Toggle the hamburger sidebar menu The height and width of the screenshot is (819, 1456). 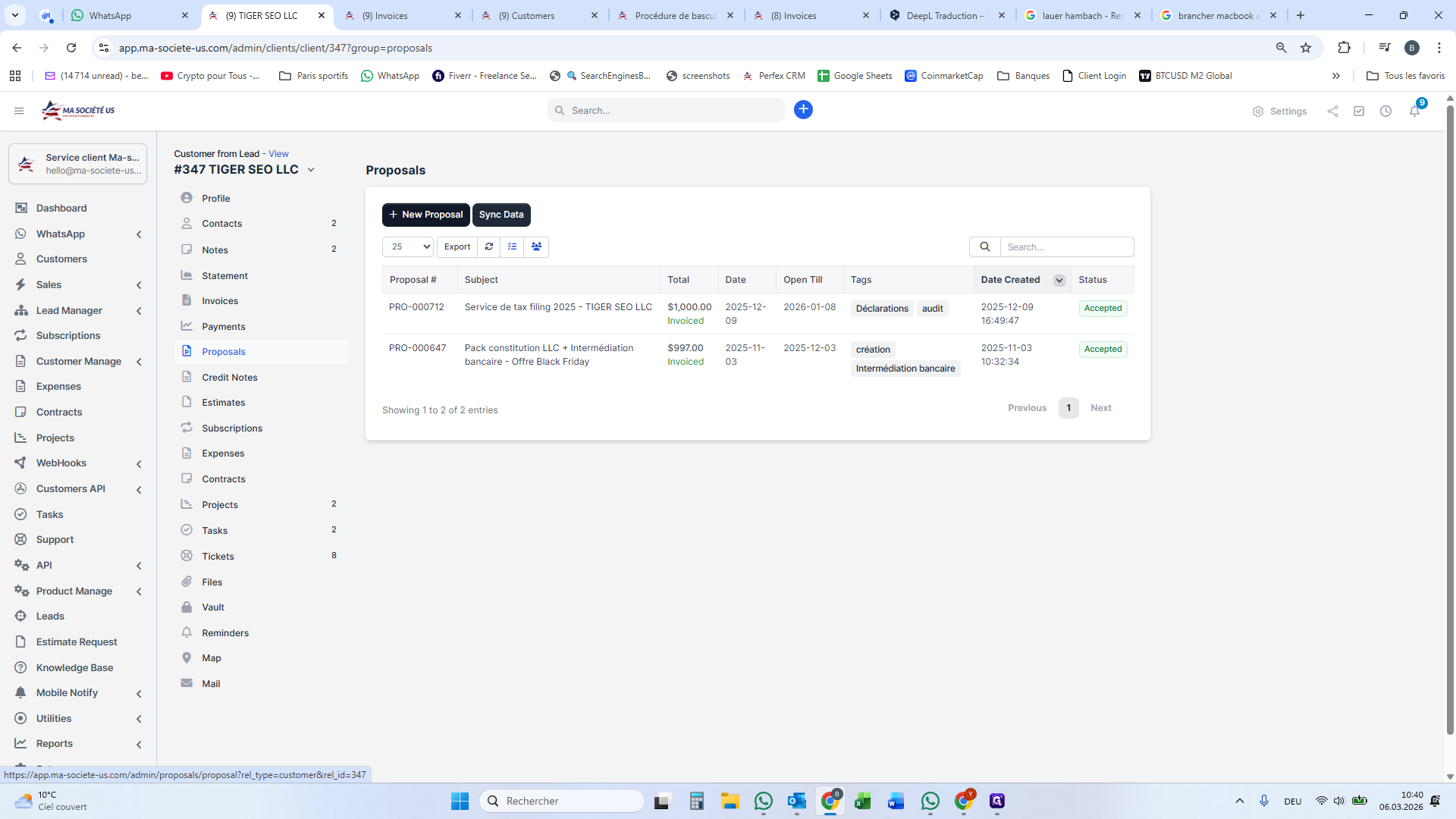[x=19, y=111]
